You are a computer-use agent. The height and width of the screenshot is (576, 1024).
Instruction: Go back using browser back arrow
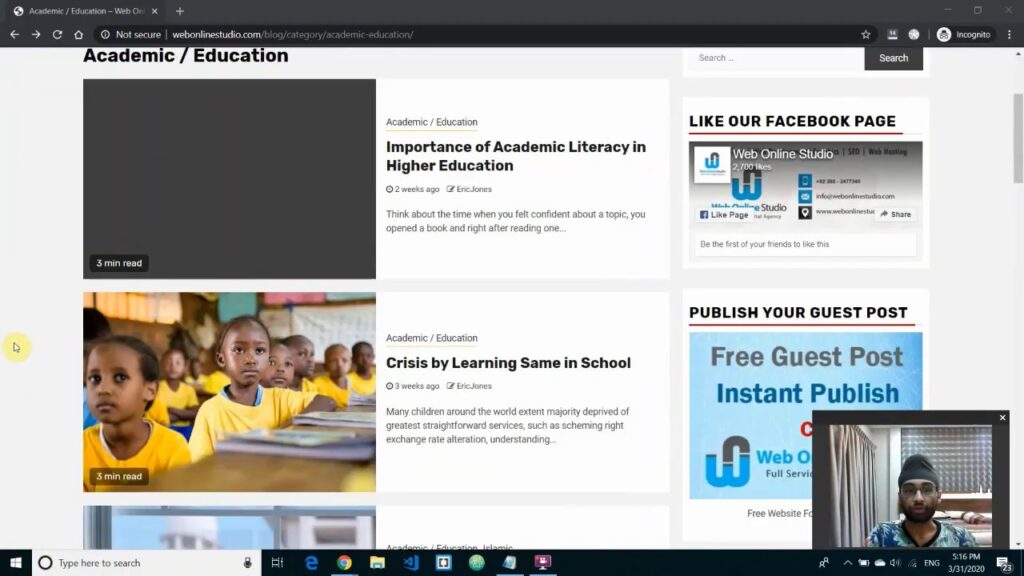(14, 35)
